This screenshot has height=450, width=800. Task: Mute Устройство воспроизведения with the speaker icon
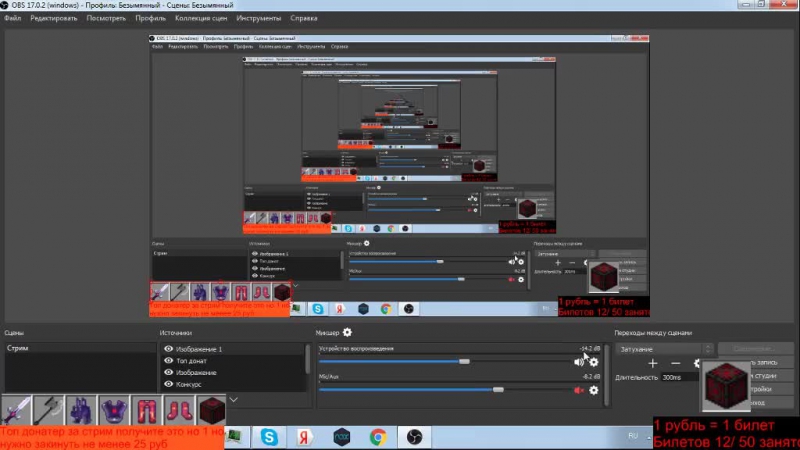579,362
